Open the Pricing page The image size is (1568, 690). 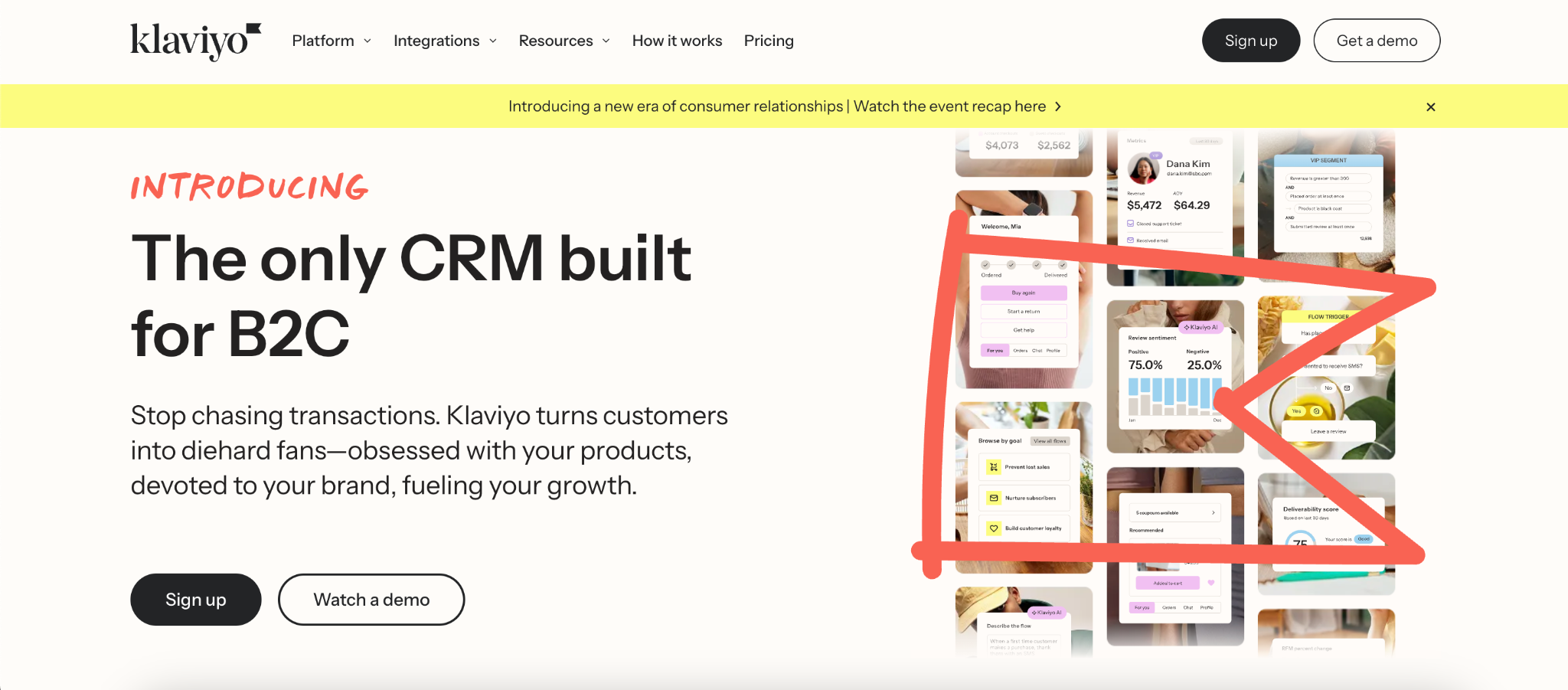pos(769,41)
